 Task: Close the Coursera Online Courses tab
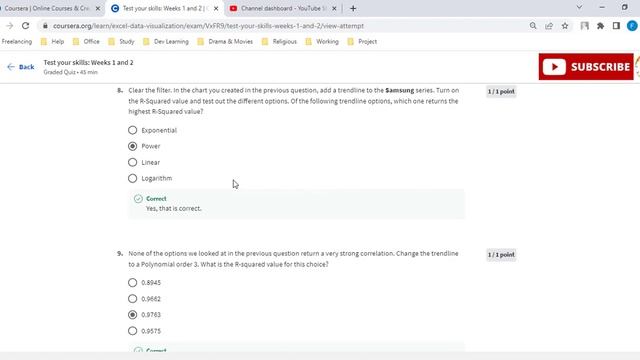coord(98,8)
